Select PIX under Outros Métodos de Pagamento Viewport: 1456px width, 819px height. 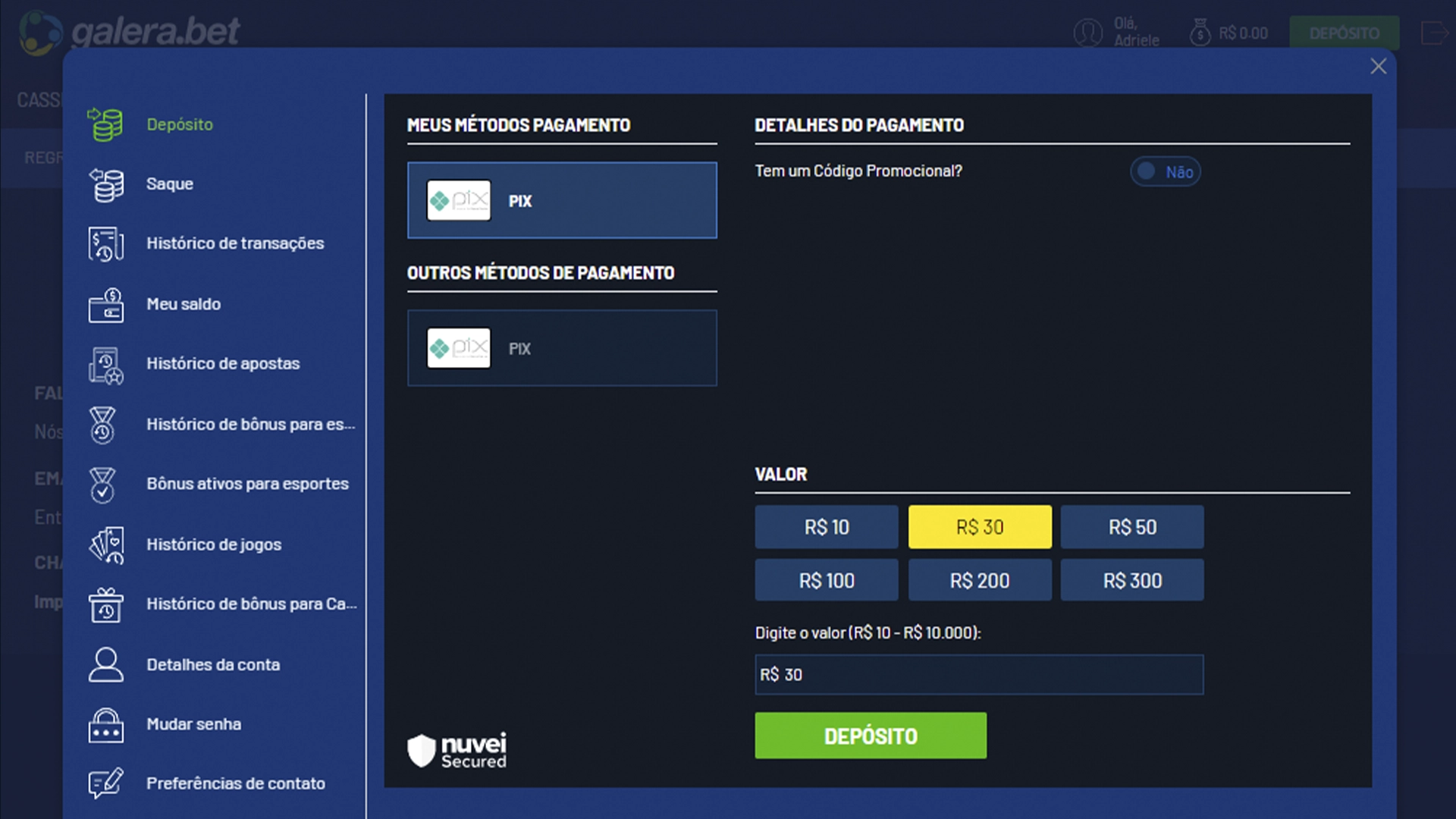pyautogui.click(x=562, y=349)
